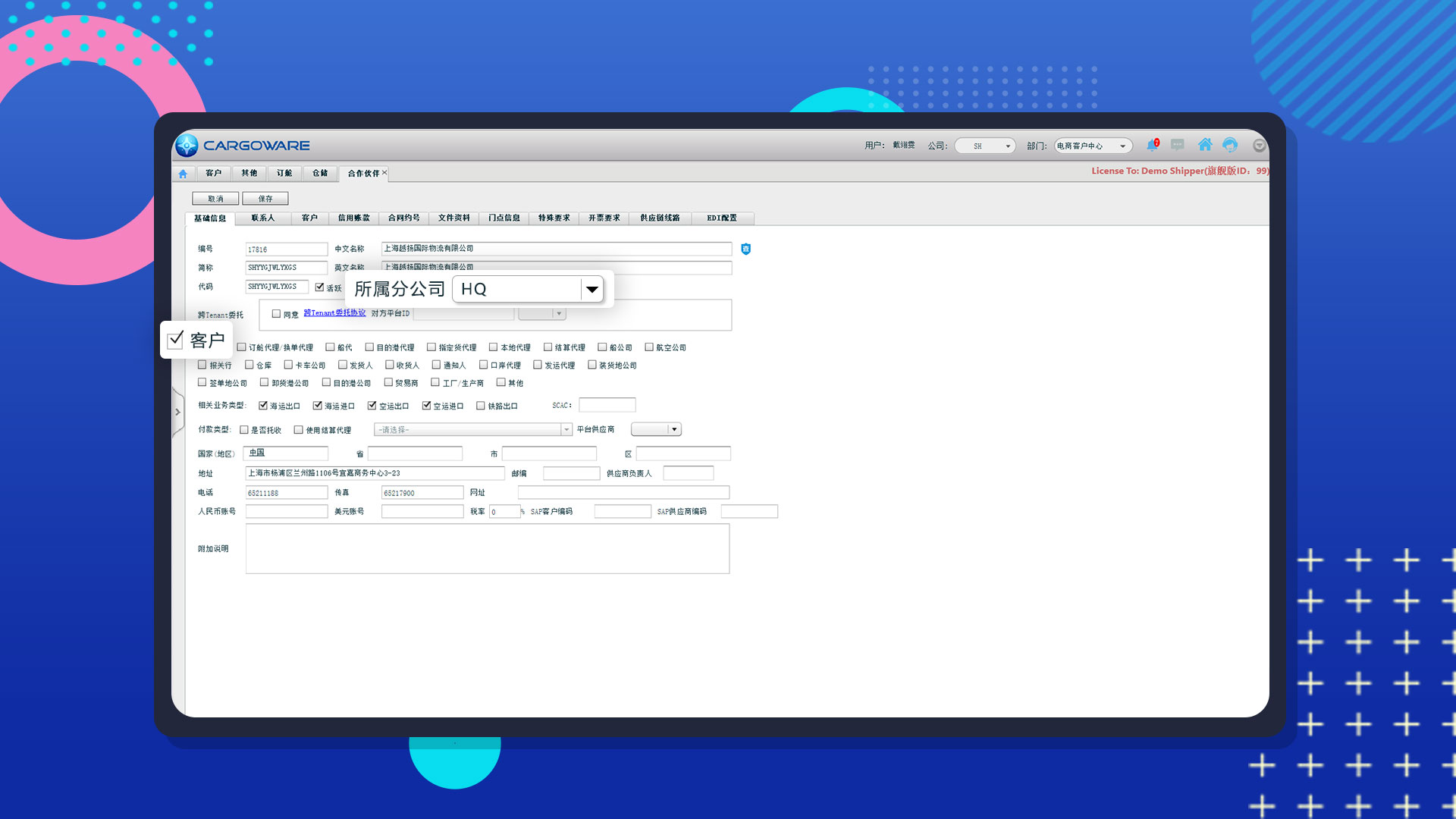Viewport: 1456px width, 819px height.
Task: Switch to the 信用账款 tab
Action: point(354,218)
